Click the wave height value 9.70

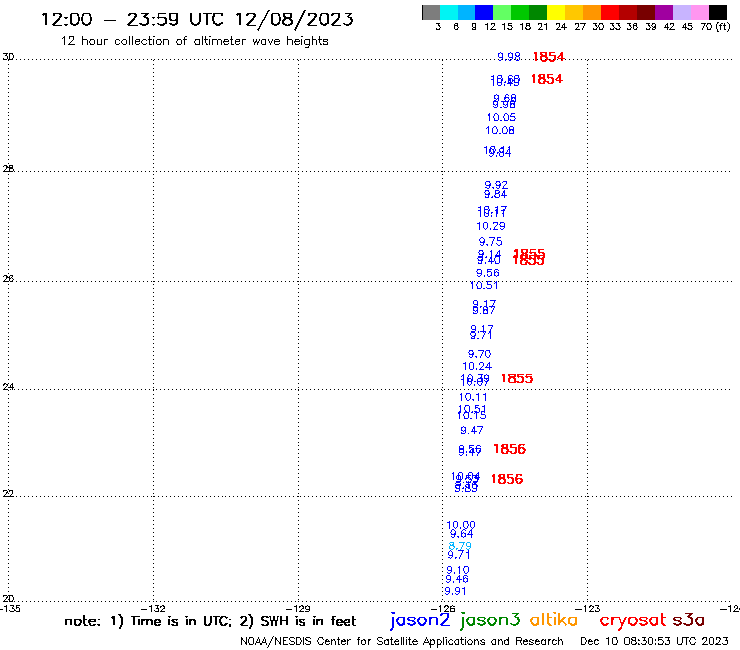click(x=479, y=354)
